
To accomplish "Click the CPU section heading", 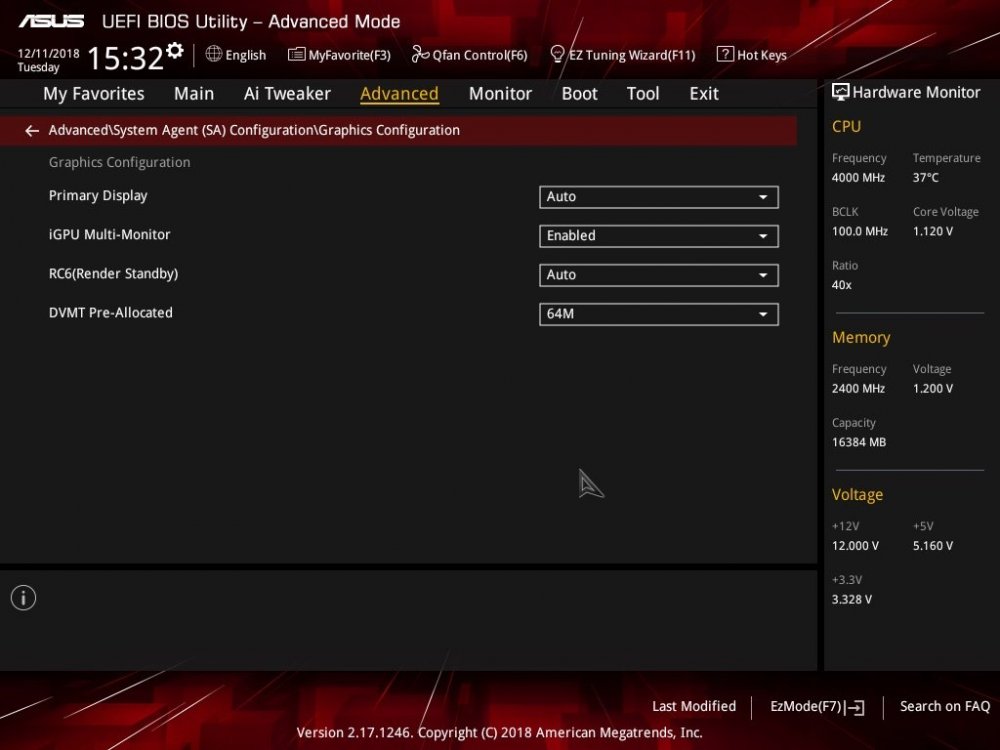I will click(846, 126).
